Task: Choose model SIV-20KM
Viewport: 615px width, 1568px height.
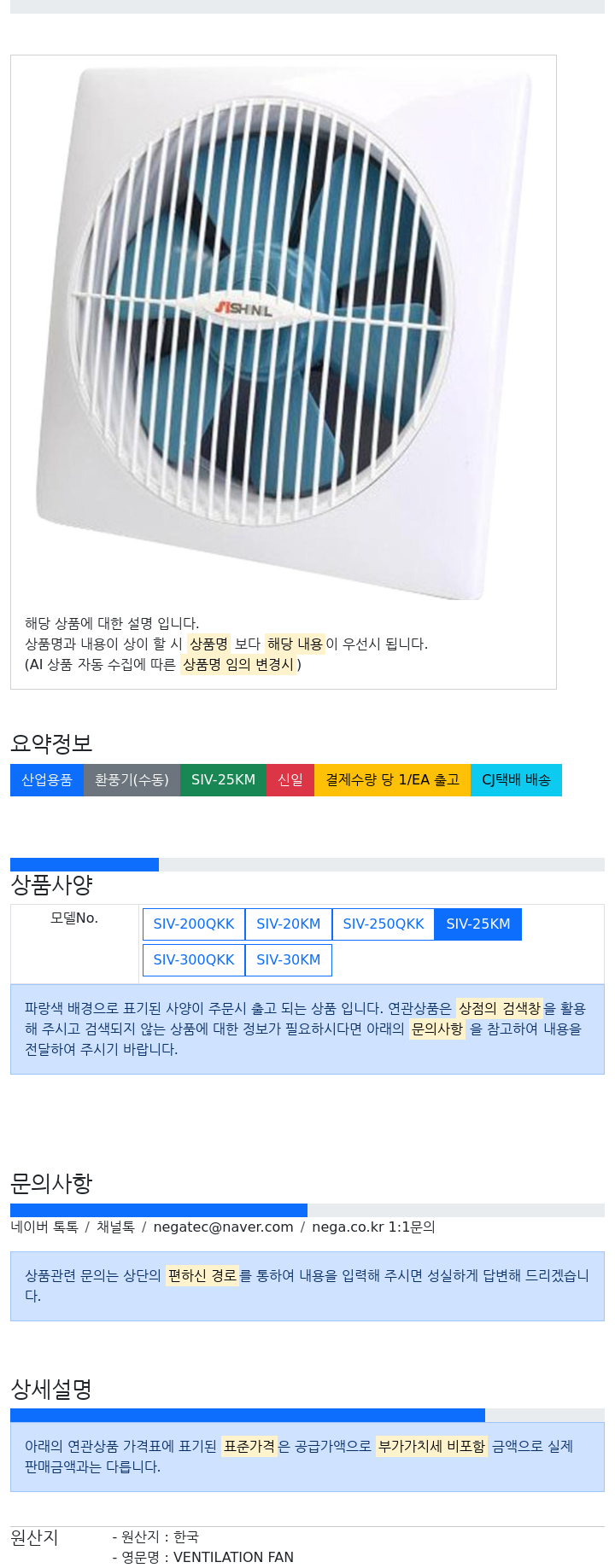Action: coord(289,924)
